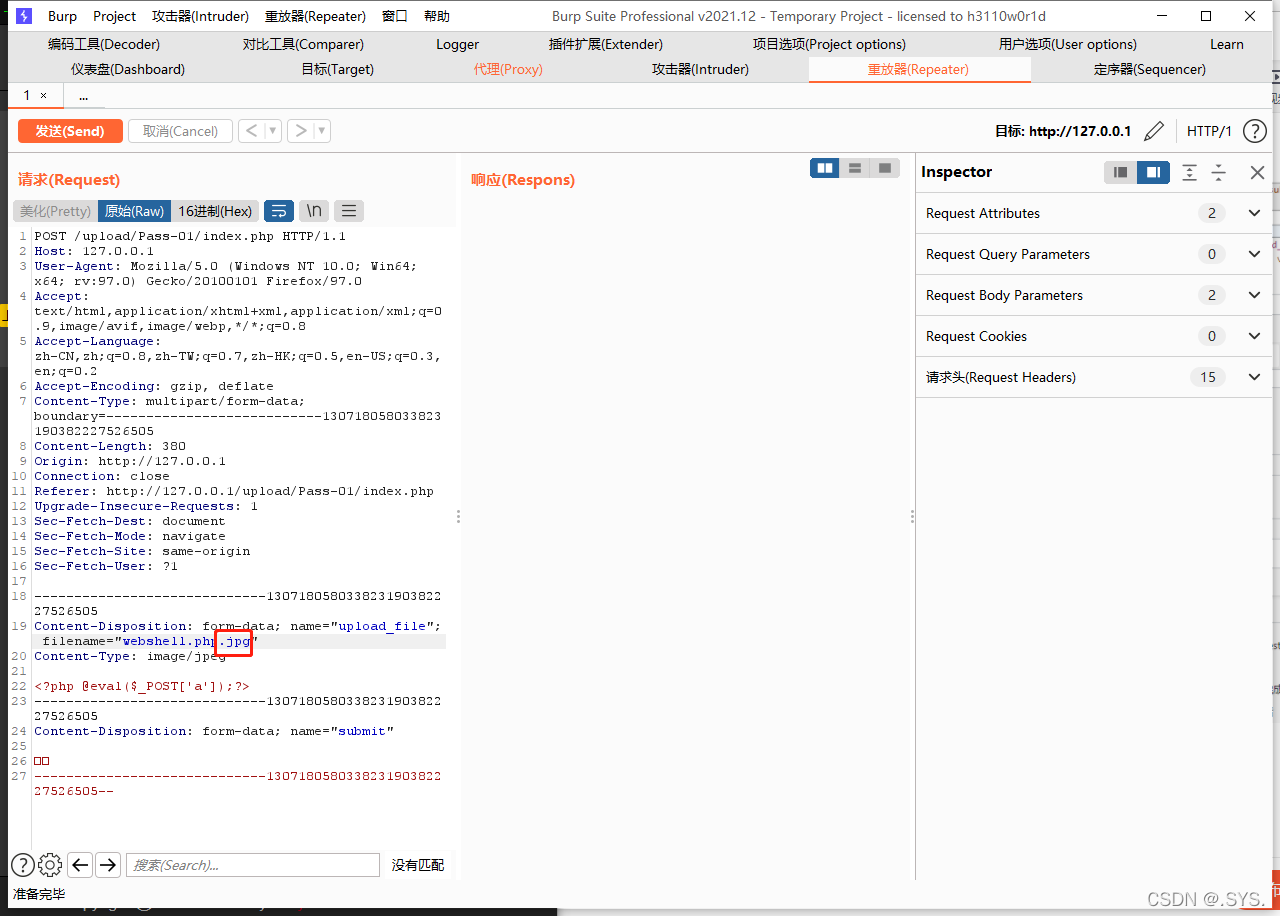Image resolution: width=1280 pixels, height=916 pixels.
Task: Click in the 搜索(Search) input field
Action: 253,865
